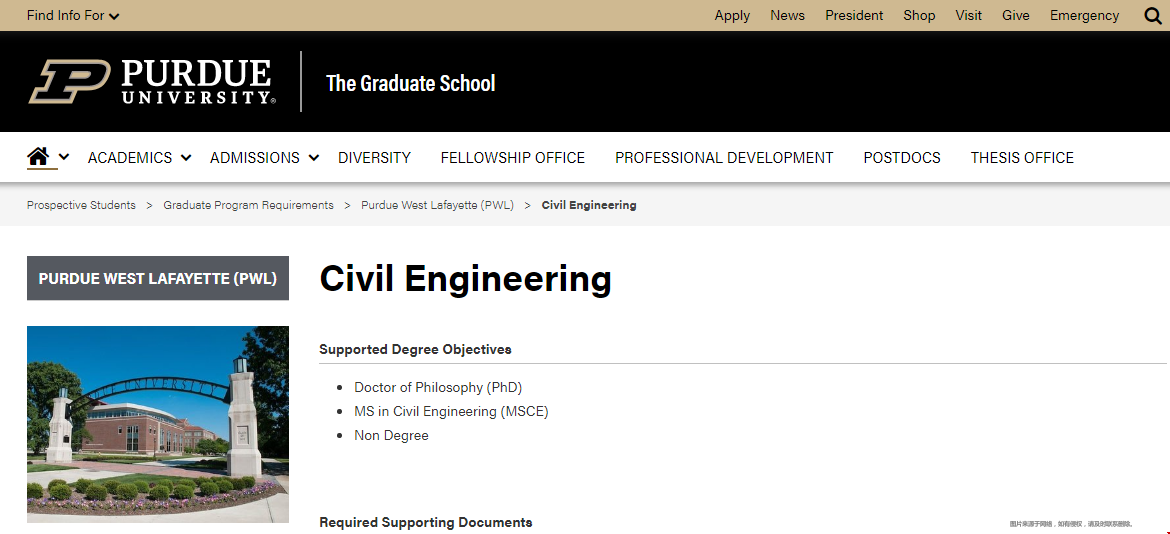
Task: Click the Purdue West Lafayette (PWL) breadcrumb
Action: [x=437, y=204]
